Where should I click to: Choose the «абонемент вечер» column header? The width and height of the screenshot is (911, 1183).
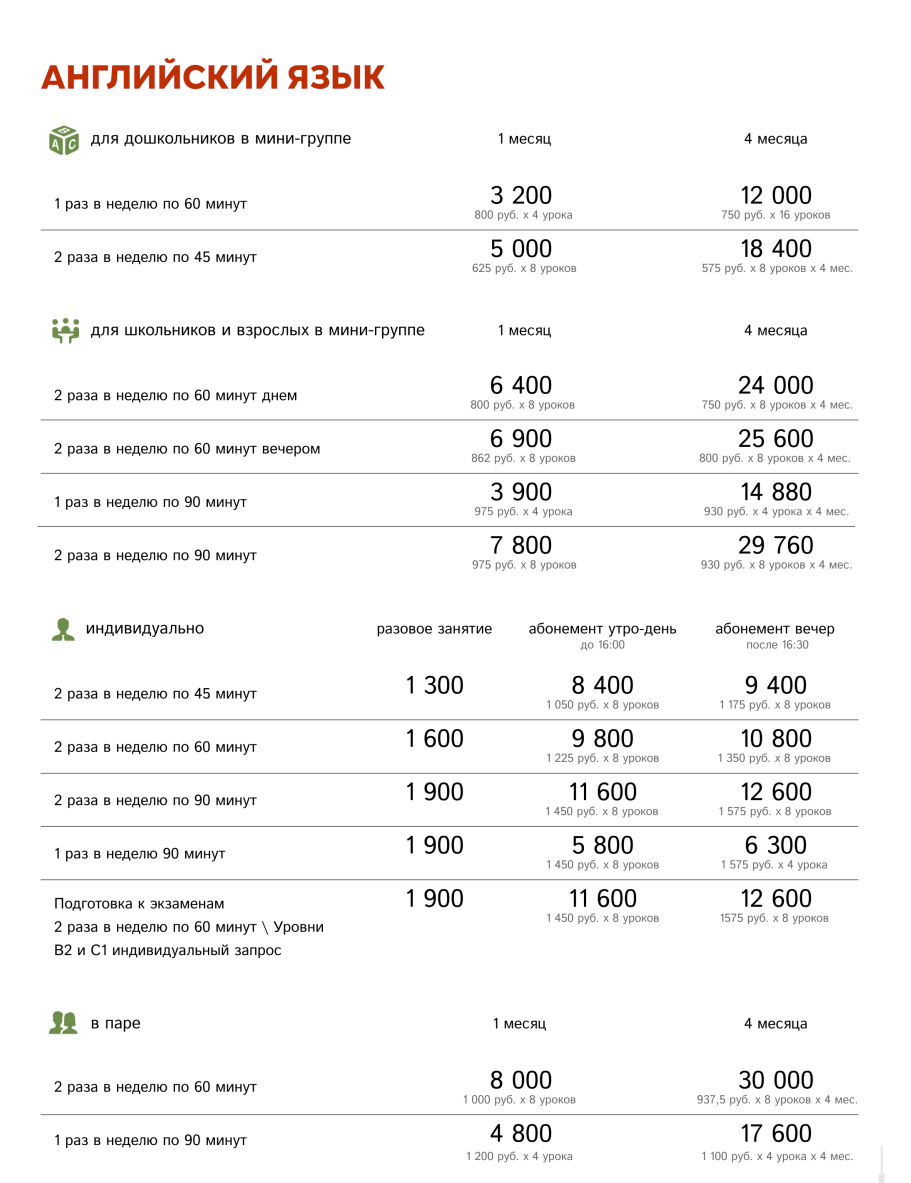[775, 629]
